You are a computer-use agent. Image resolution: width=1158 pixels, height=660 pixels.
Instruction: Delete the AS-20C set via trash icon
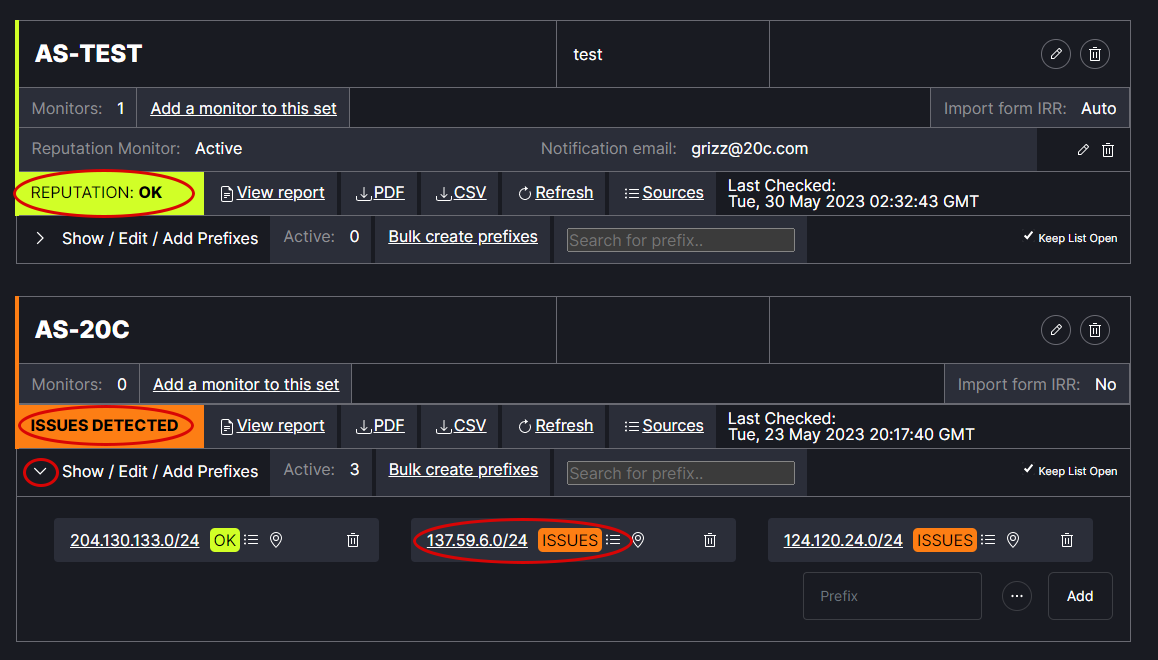point(1095,330)
